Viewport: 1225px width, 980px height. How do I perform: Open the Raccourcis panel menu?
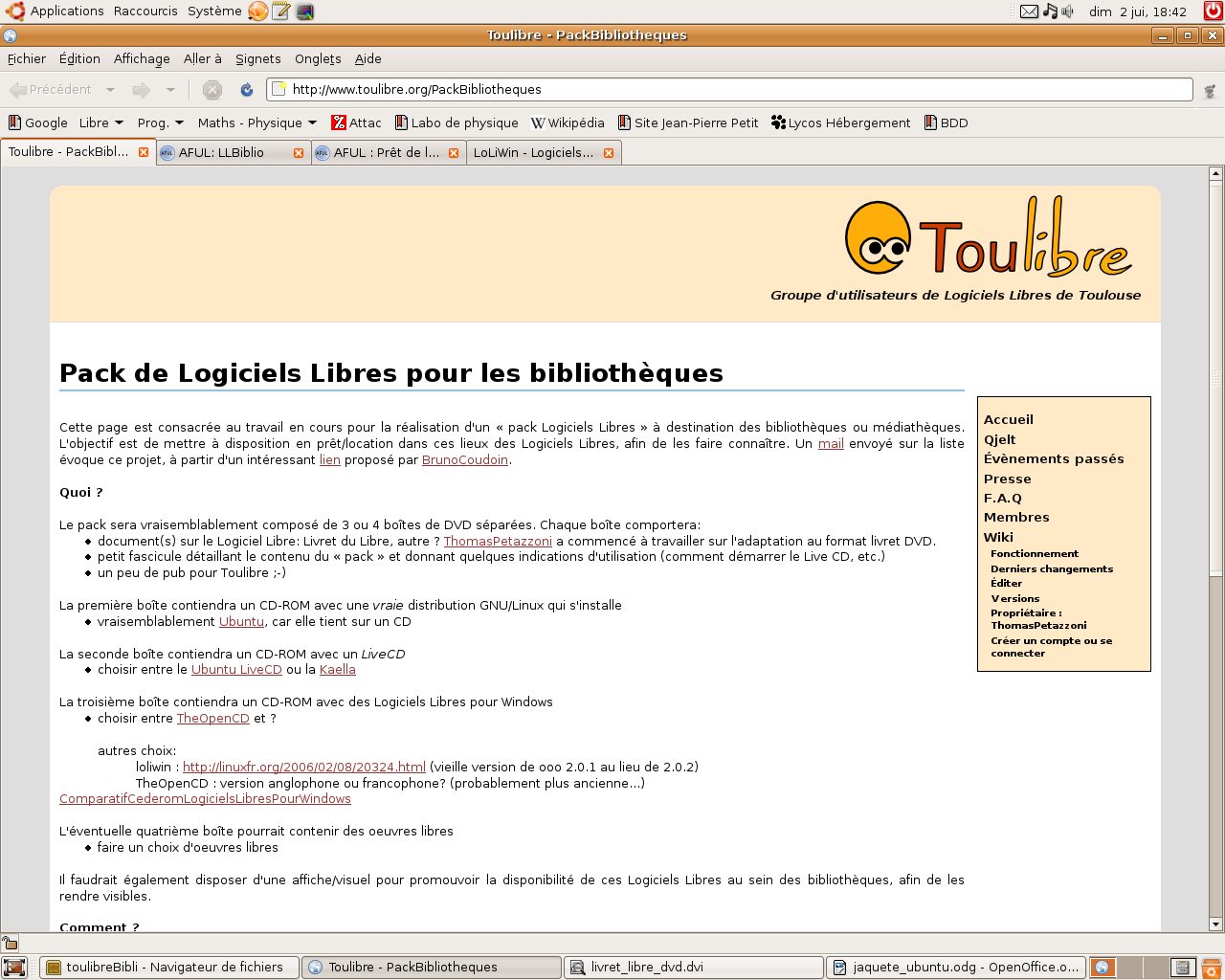pyautogui.click(x=145, y=11)
